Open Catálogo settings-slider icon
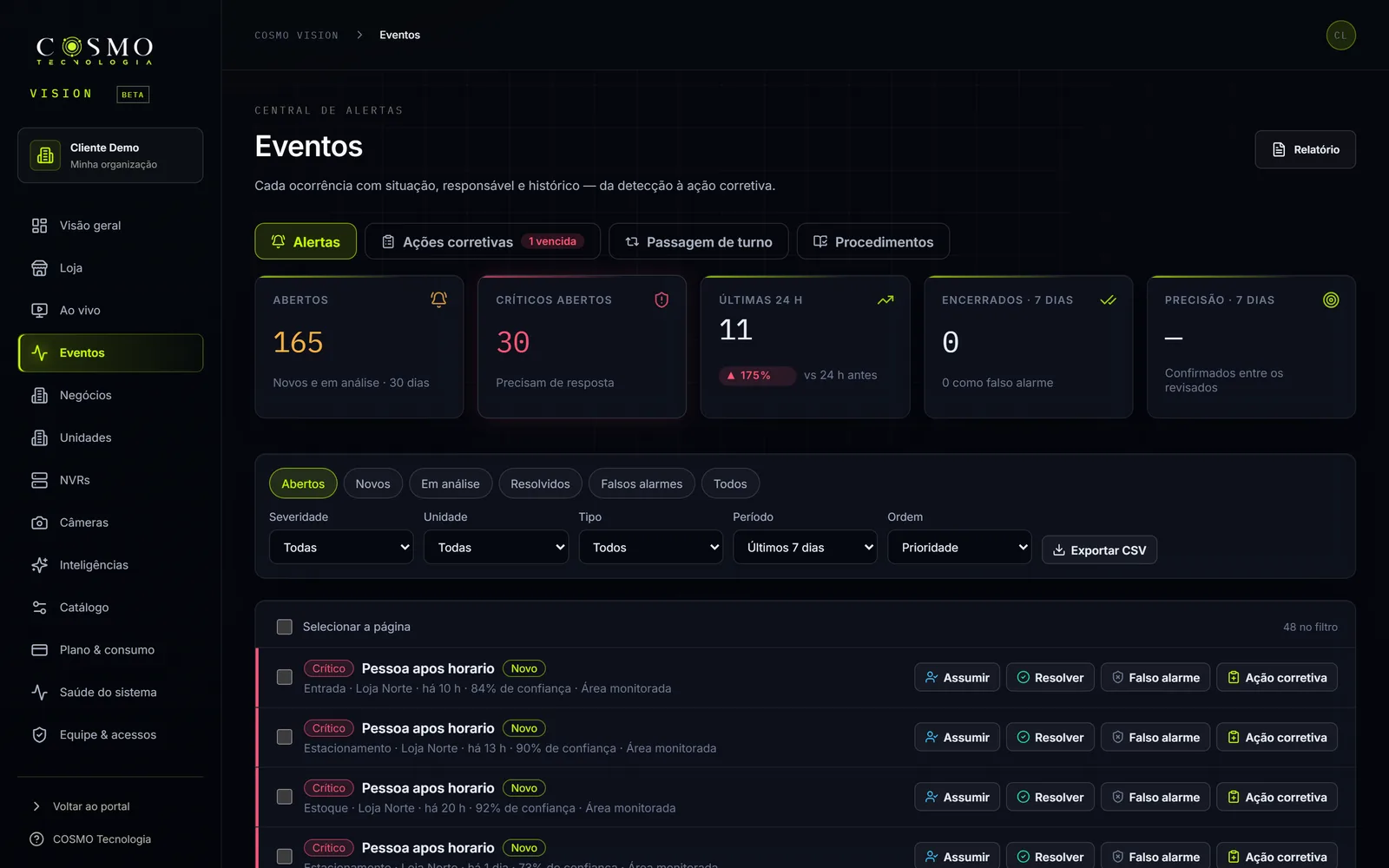 point(39,608)
